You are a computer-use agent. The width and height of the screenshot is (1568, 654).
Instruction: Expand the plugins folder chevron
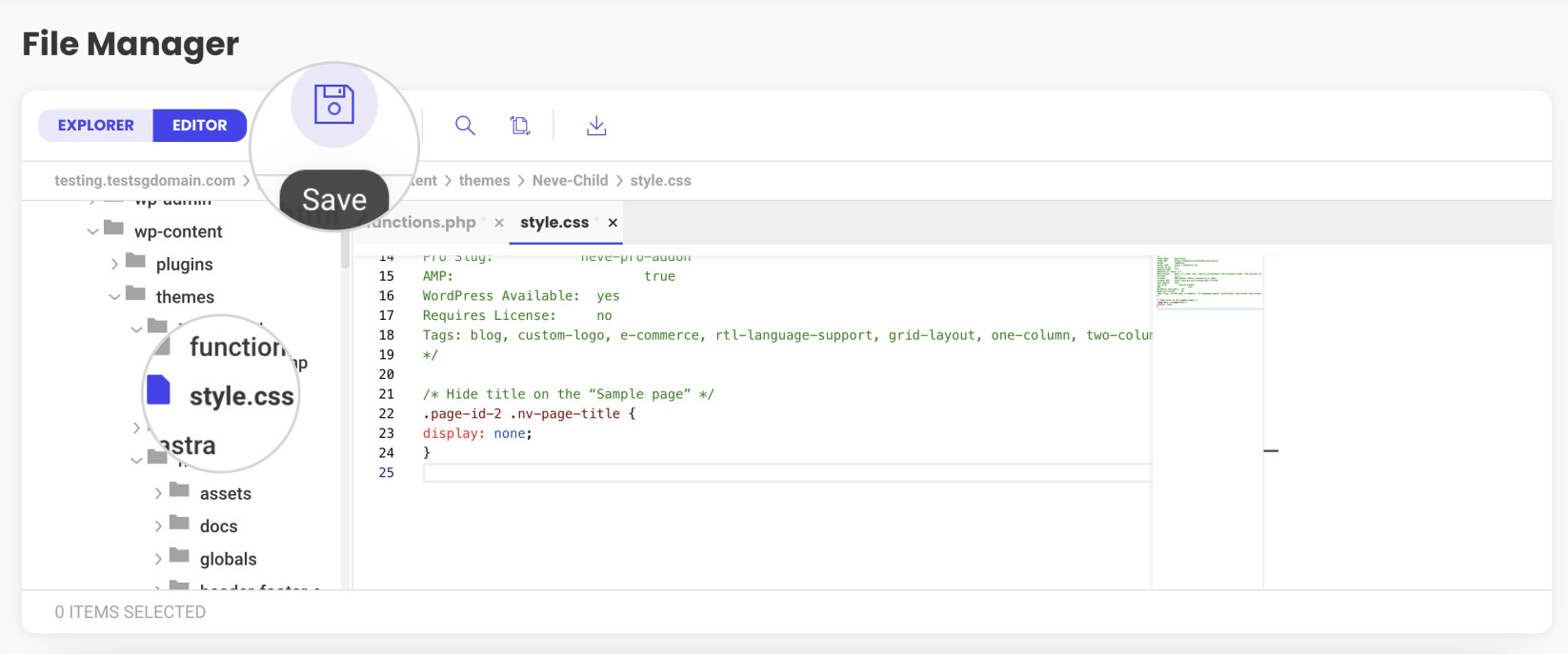click(x=114, y=264)
